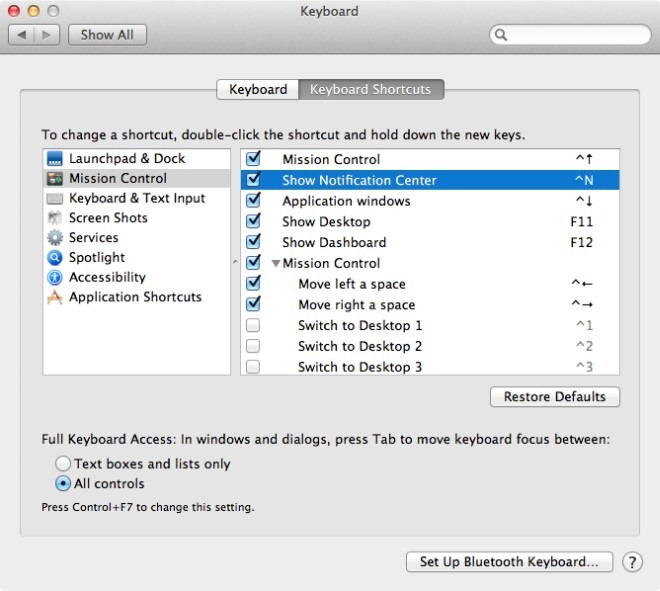Open help with the question mark button
Screen dimensions: 660x591
[x=632, y=562]
